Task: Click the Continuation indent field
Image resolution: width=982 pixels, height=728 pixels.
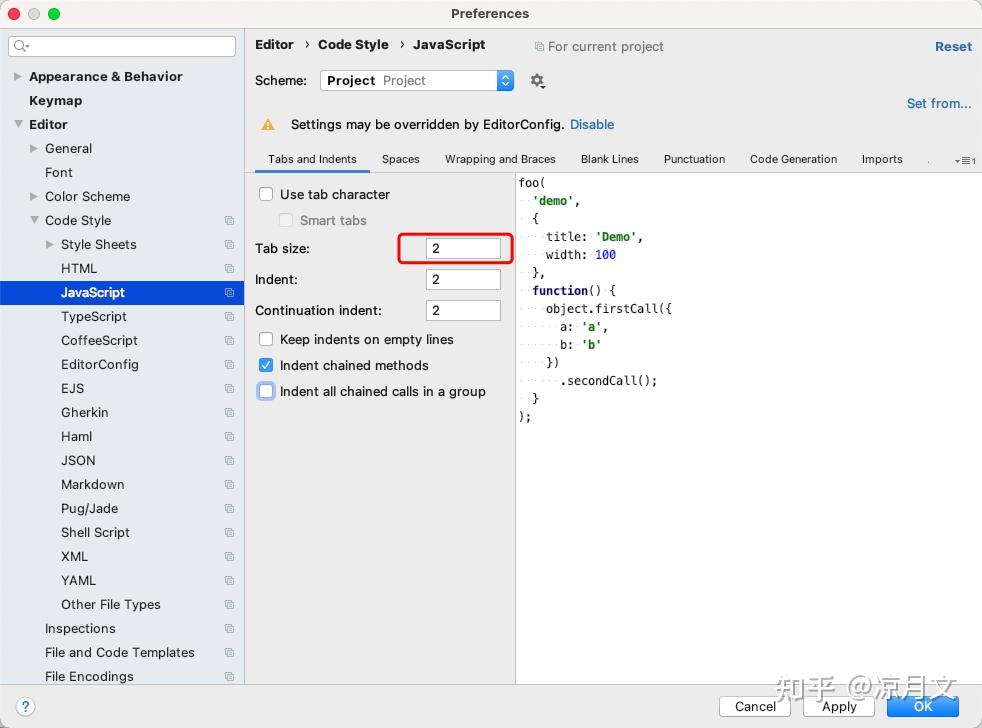Action: pos(463,310)
